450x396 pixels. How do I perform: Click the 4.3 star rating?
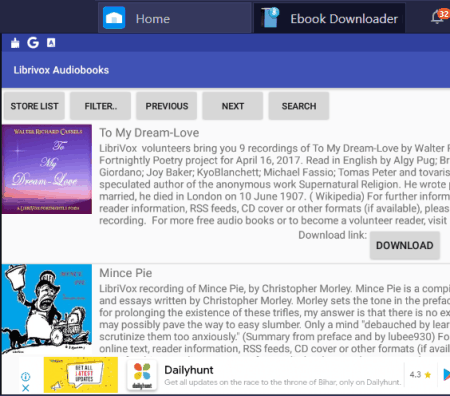[x=420, y=375]
